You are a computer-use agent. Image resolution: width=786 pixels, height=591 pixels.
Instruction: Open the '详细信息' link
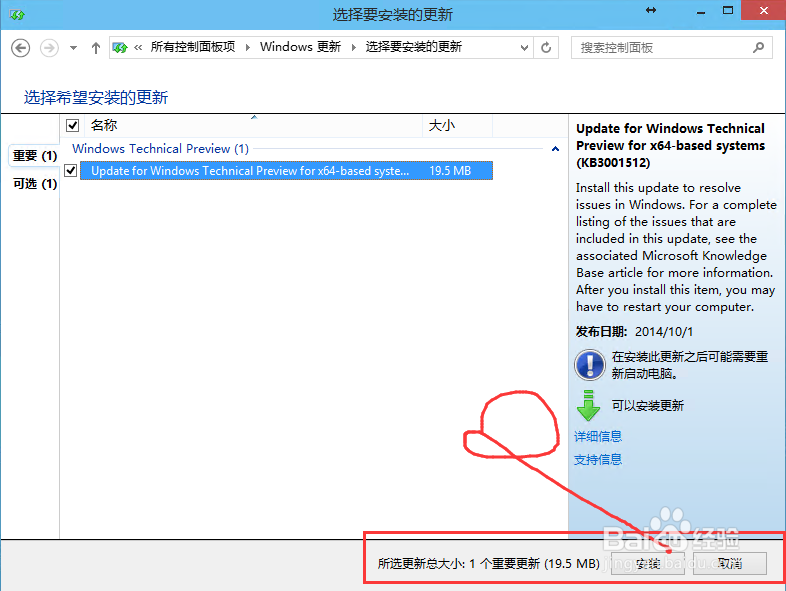click(598, 436)
